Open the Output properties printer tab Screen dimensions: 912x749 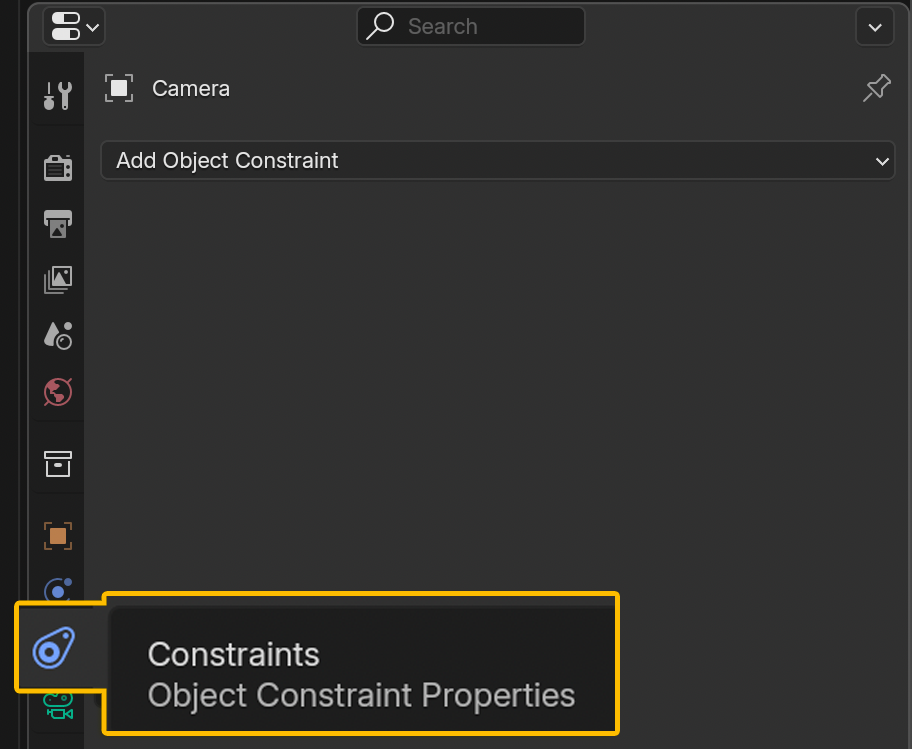click(58, 223)
